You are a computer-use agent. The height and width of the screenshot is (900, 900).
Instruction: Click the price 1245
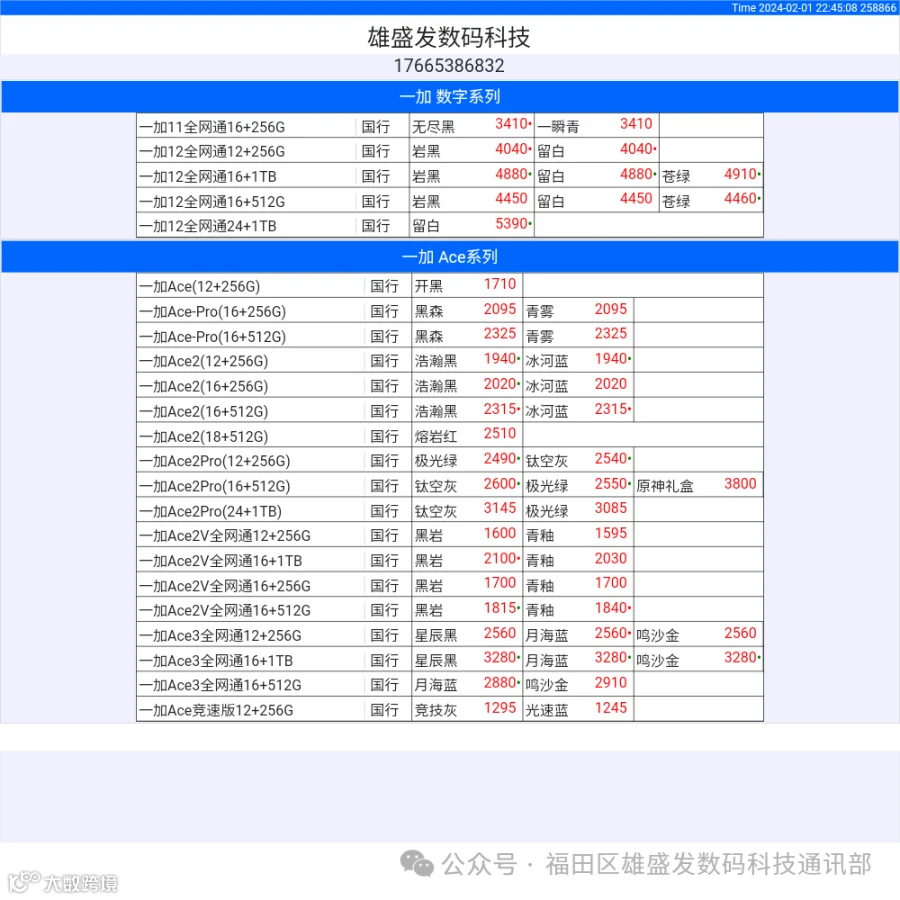click(x=611, y=708)
